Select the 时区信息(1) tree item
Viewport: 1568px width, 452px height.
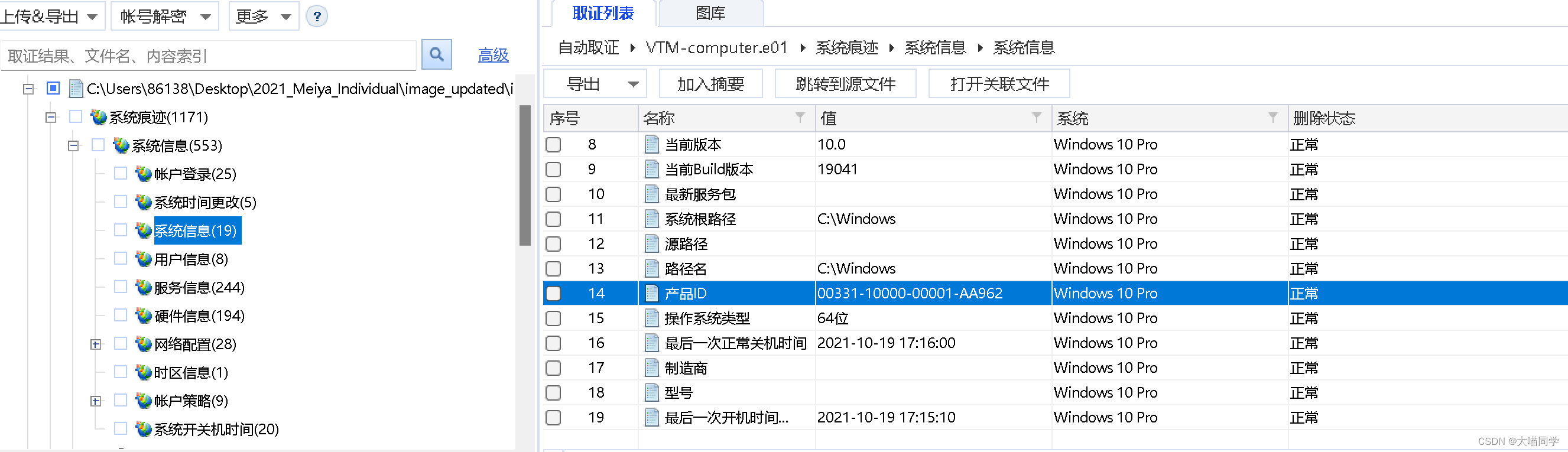[x=190, y=372]
